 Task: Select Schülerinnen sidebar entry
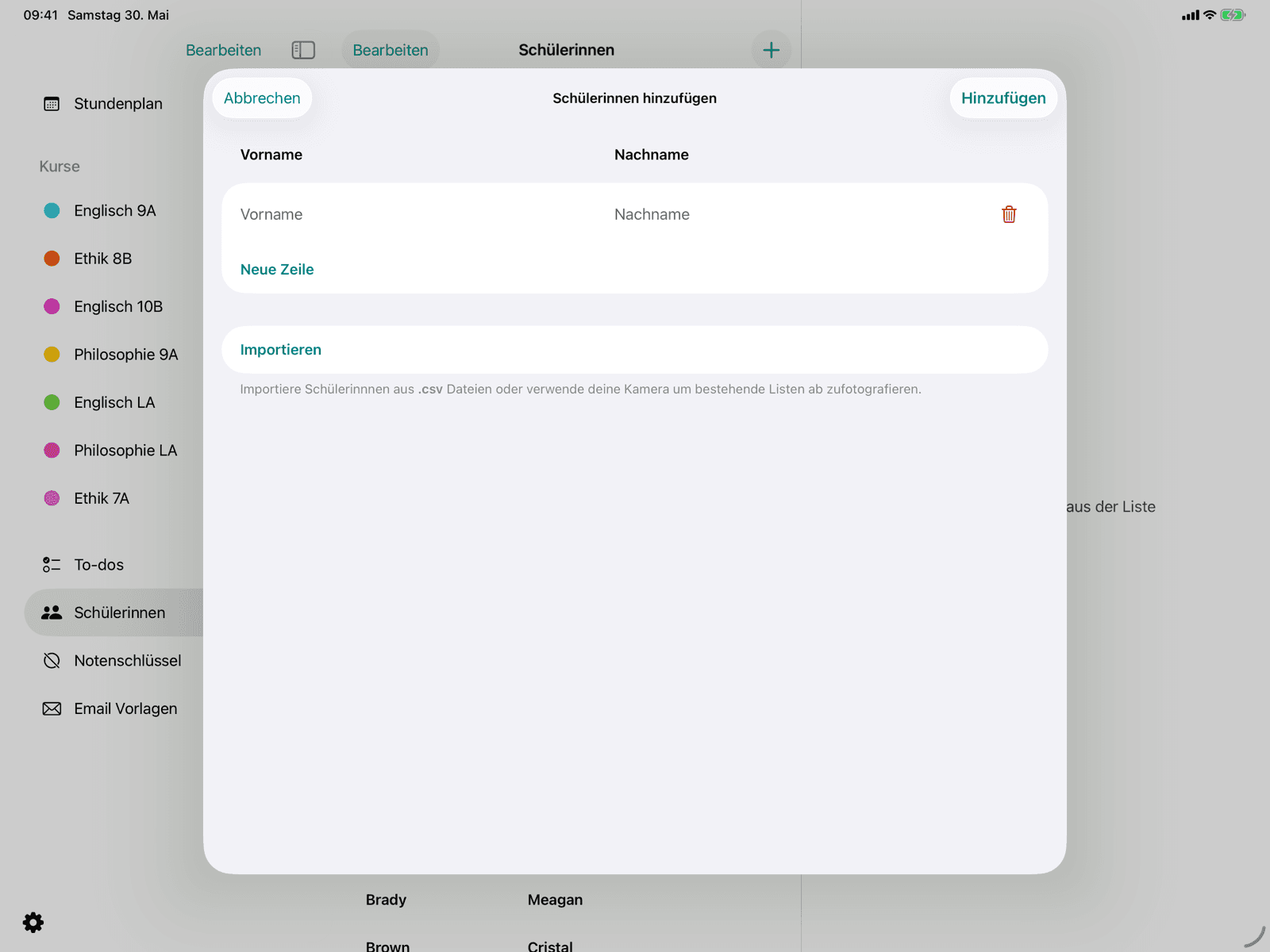[114, 612]
